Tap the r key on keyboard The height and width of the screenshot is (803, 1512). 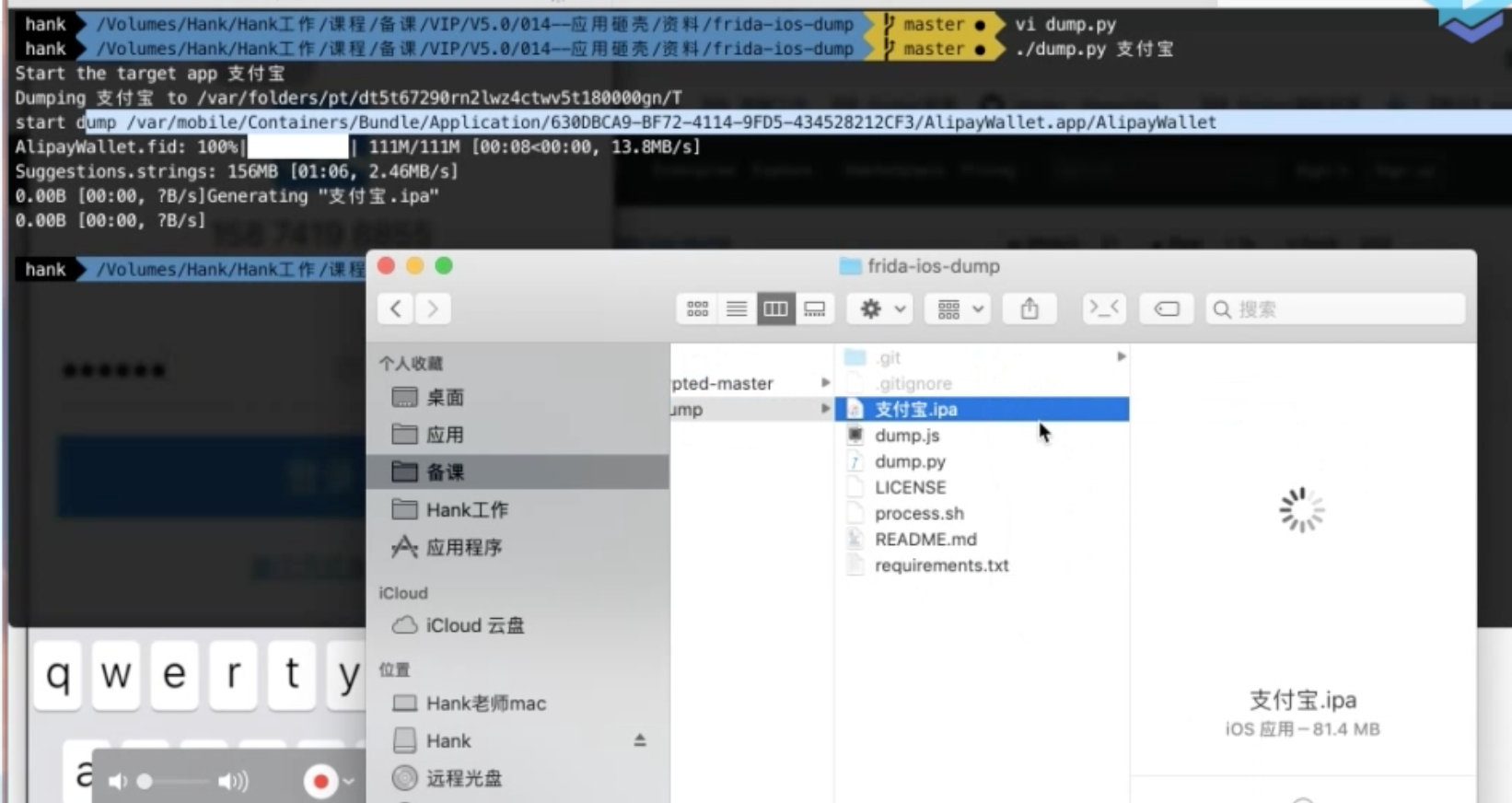tap(233, 675)
